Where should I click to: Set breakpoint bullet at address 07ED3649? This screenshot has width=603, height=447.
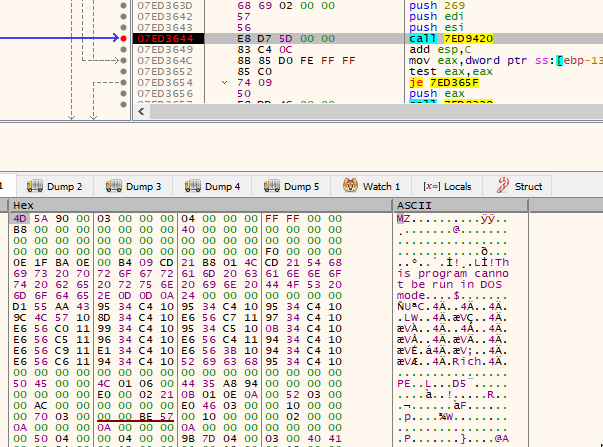point(123,49)
